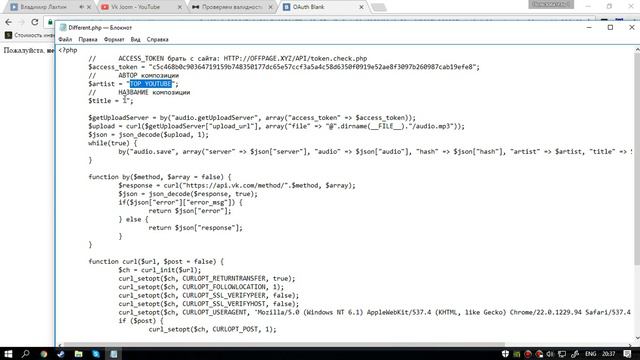Close the Владимир Лапкин tab
Image resolution: width=640 pixels, height=360 pixels.
[89, 7]
